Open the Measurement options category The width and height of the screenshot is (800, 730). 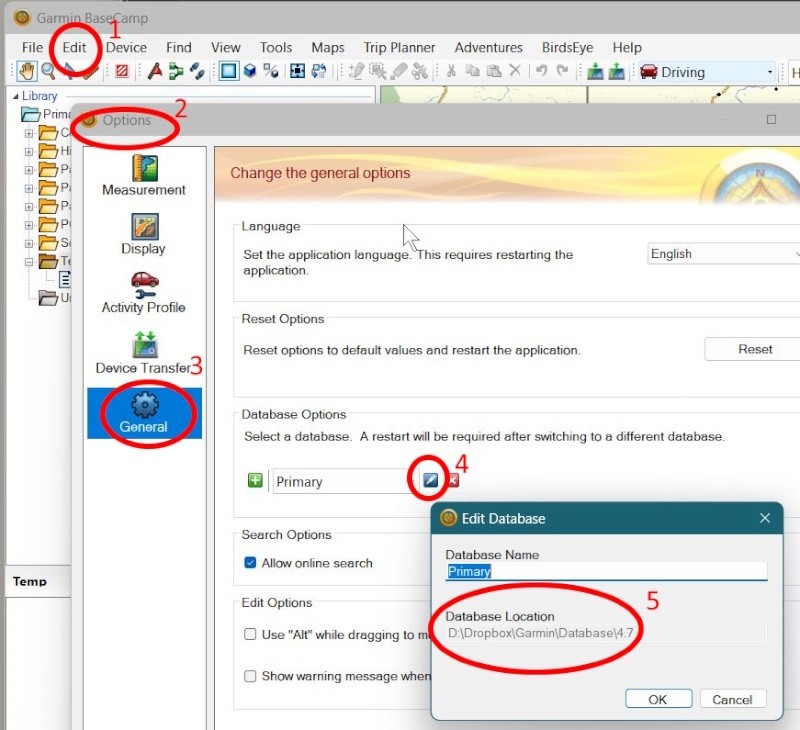[x=144, y=176]
